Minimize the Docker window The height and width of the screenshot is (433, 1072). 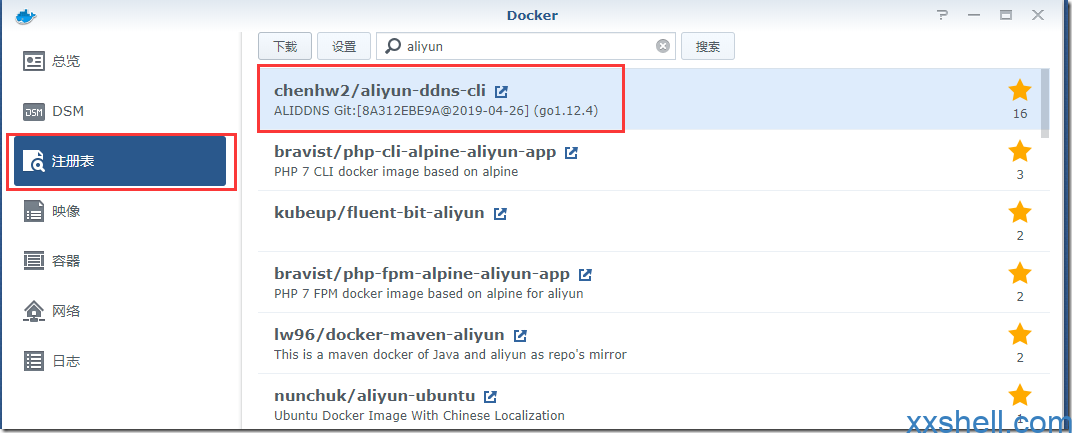(x=974, y=15)
